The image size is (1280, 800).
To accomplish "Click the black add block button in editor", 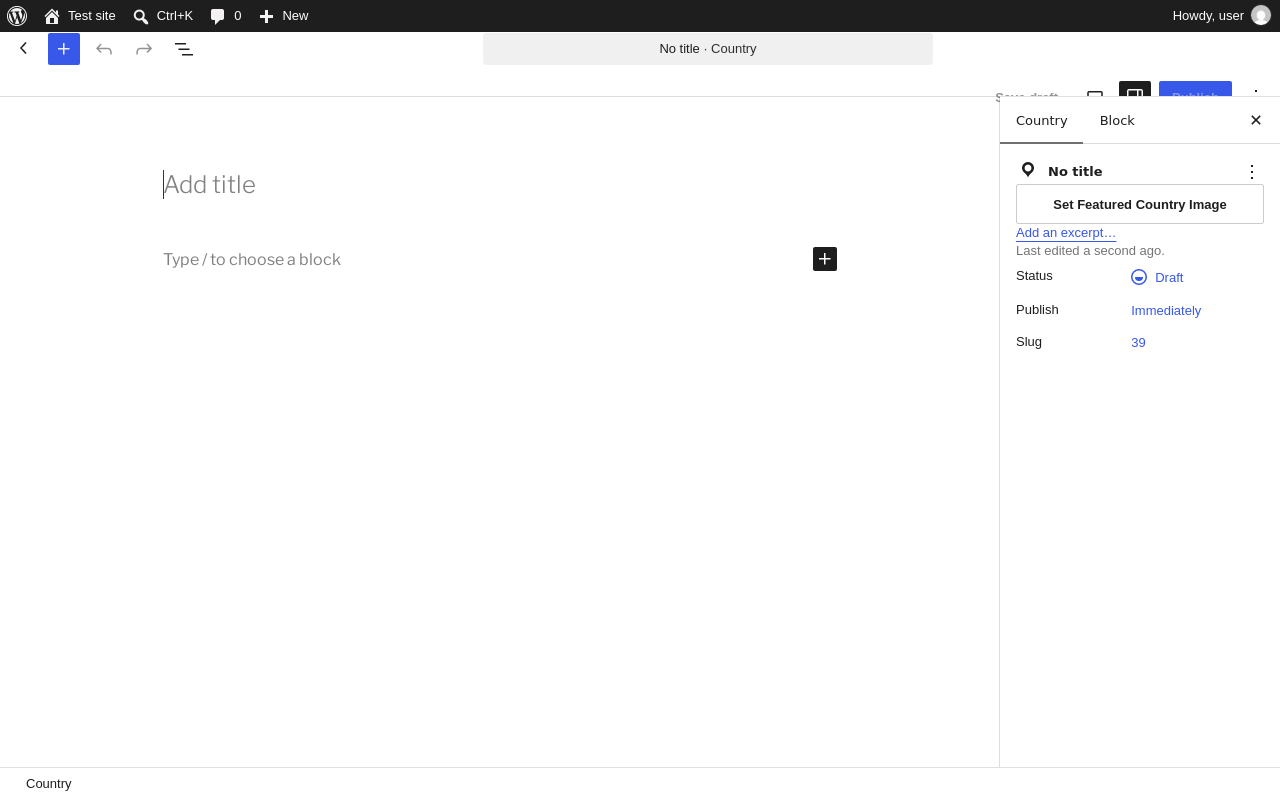I will point(825,259).
